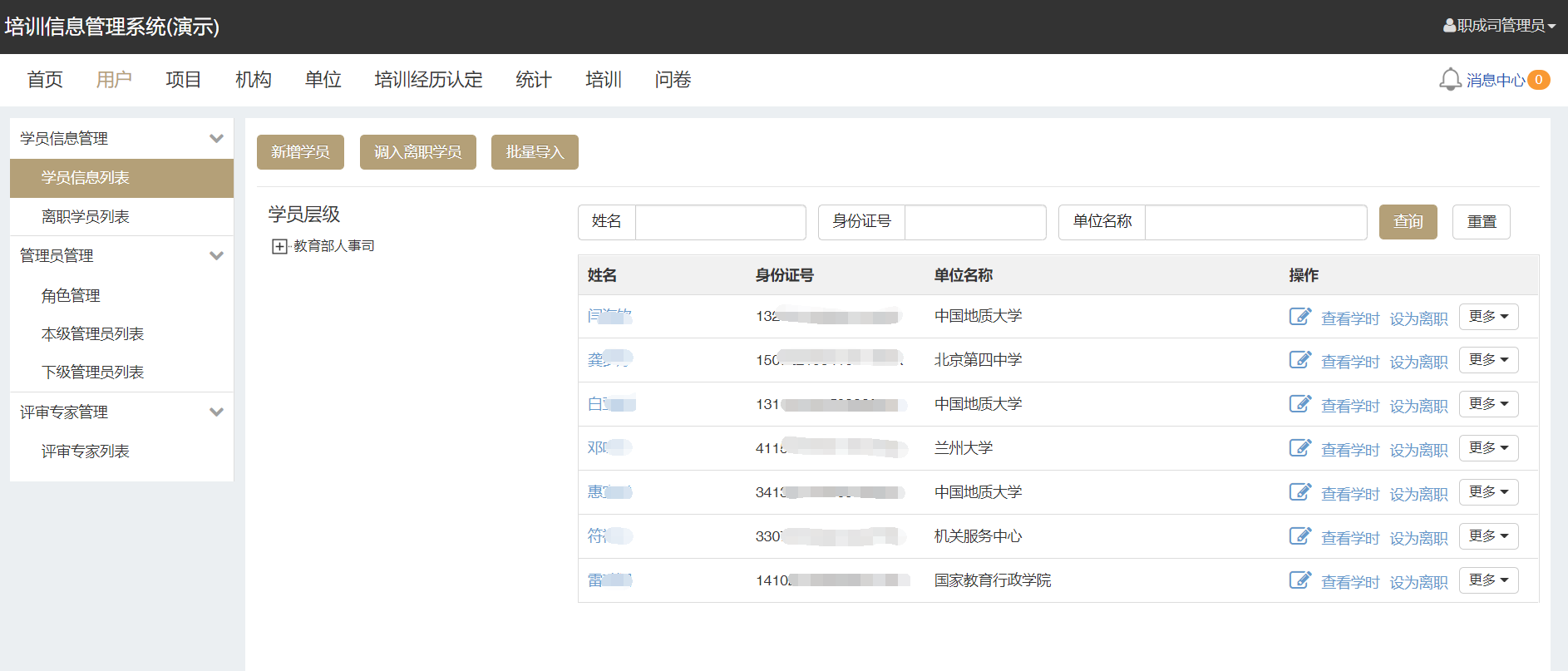1568x671 pixels.
Task: Open 消息中心 message center link
Action: coord(1496,80)
